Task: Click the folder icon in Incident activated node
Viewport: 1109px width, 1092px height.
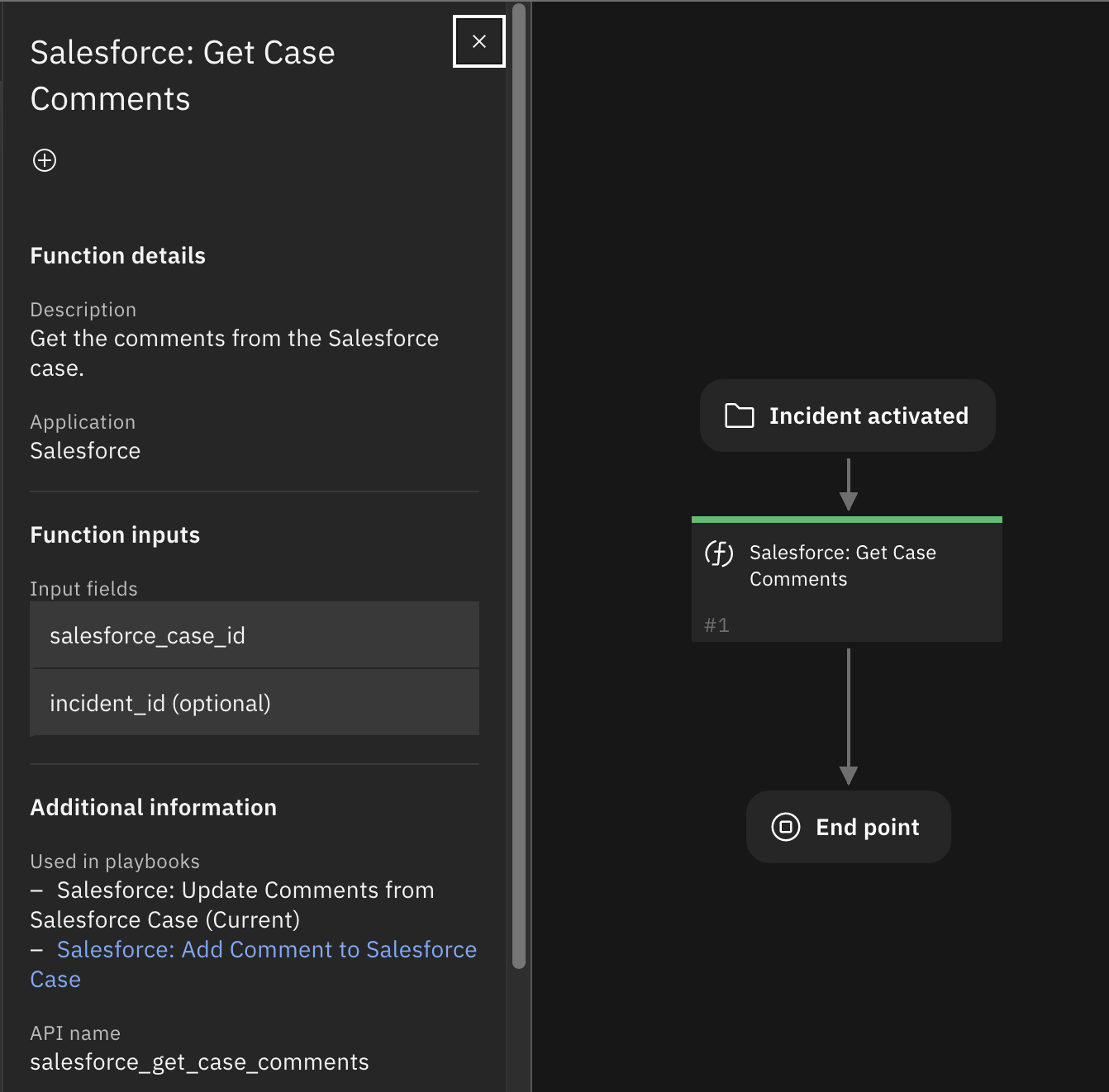Action: tap(740, 415)
